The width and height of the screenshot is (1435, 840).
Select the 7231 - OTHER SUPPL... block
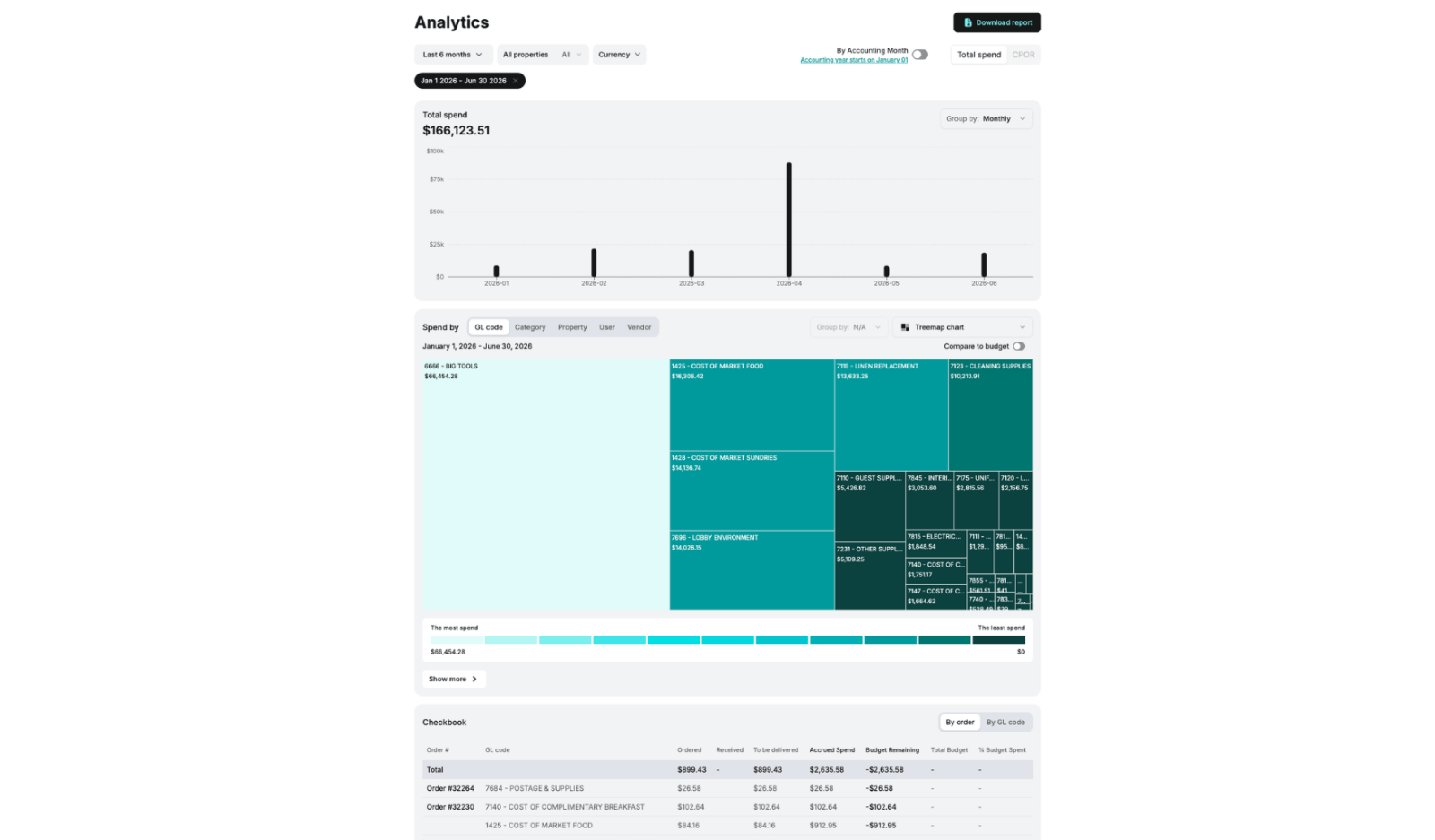pyautogui.click(x=870, y=576)
